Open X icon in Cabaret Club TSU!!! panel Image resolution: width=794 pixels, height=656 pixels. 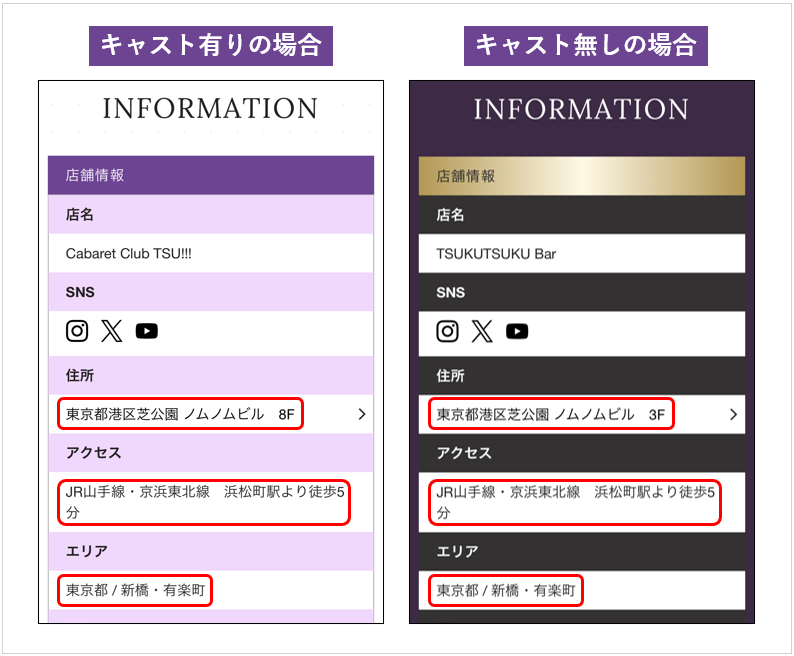coord(112,331)
